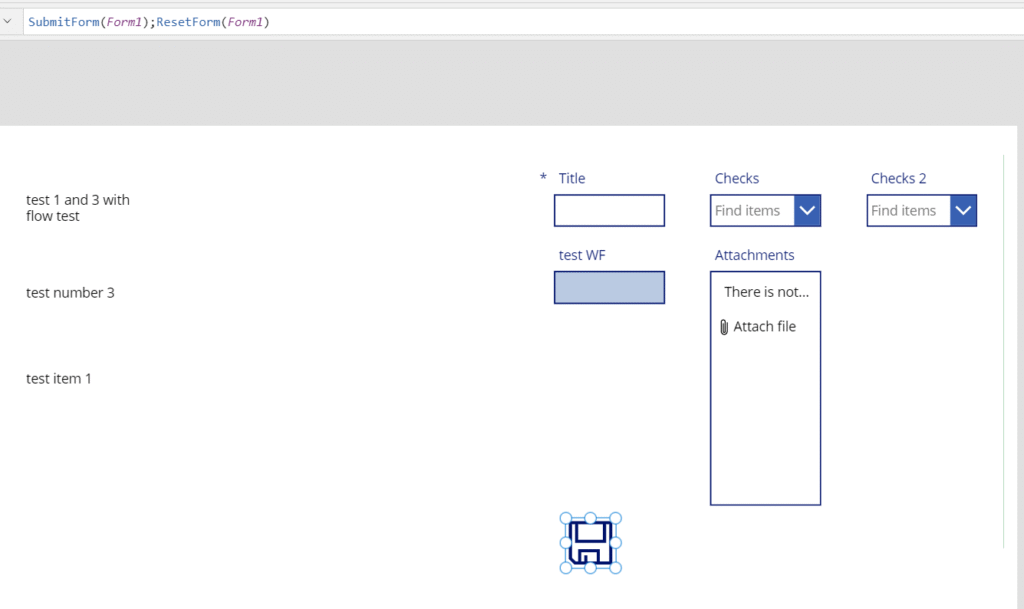Click ResetForm in the formula bar
The width and height of the screenshot is (1024, 609).
[188, 22]
